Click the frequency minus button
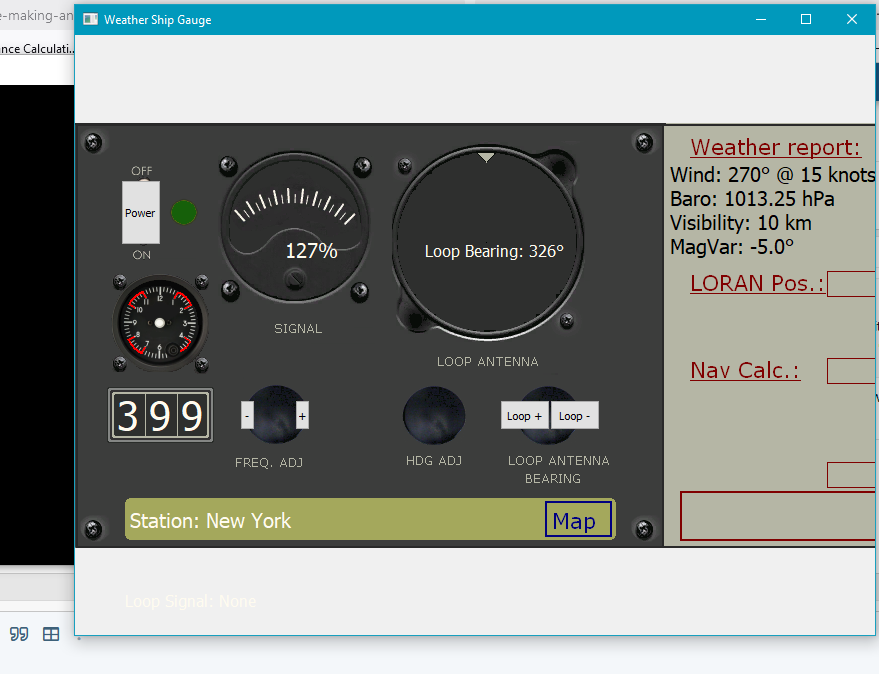Screen dimensions: 879x674 248,415
